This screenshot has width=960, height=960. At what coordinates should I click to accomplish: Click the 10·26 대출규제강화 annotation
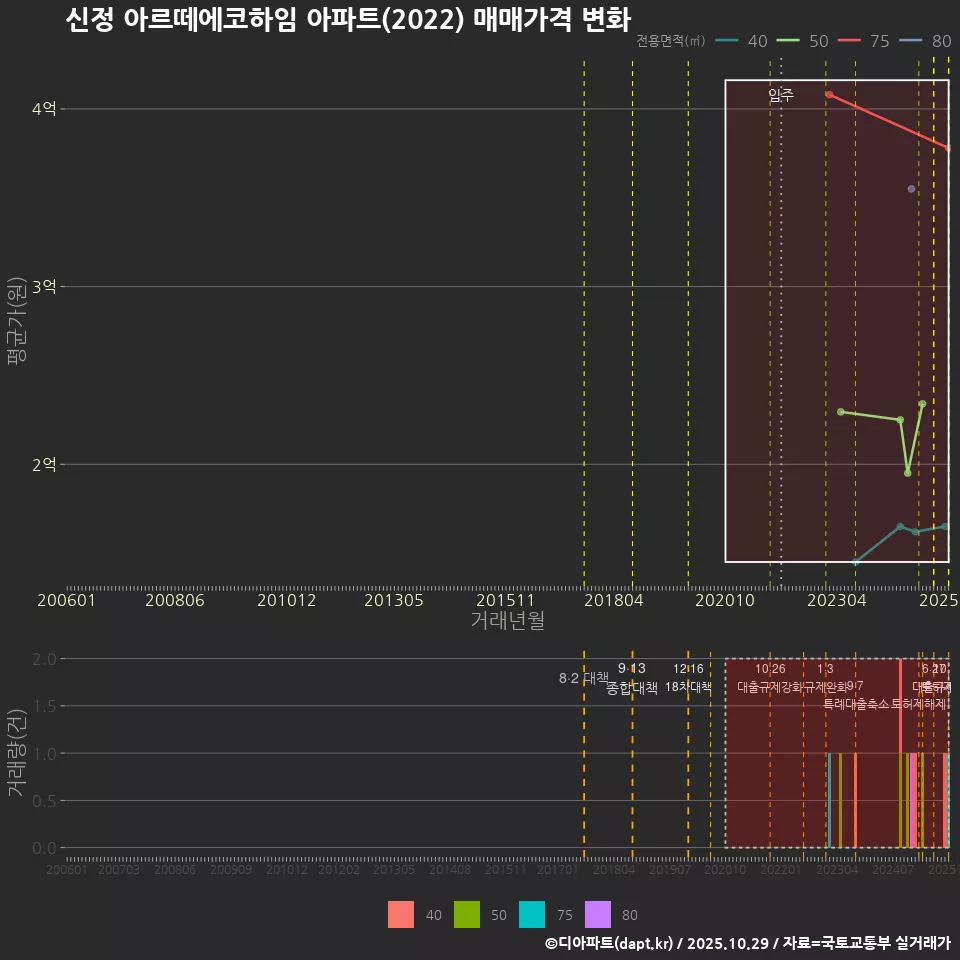click(x=770, y=678)
